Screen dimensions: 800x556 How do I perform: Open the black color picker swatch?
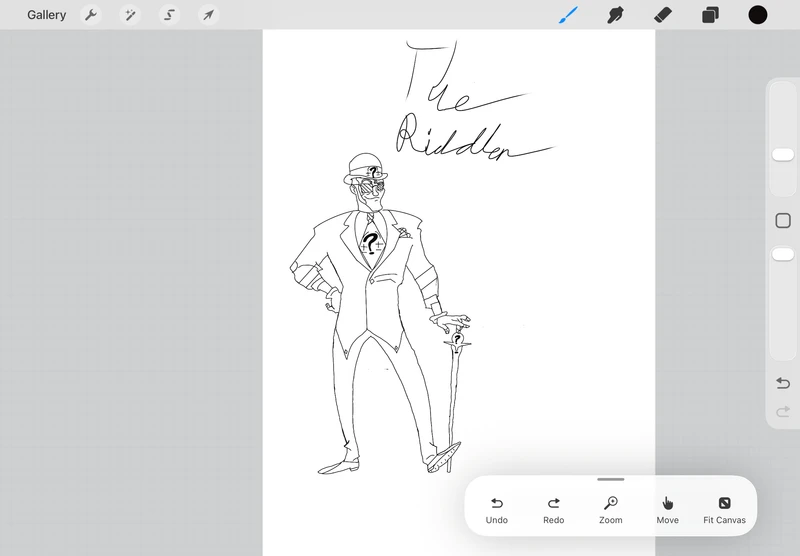coord(758,15)
